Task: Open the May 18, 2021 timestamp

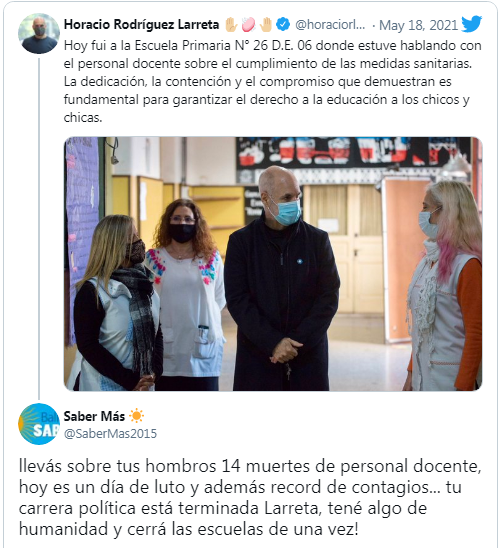Action: coord(418,25)
